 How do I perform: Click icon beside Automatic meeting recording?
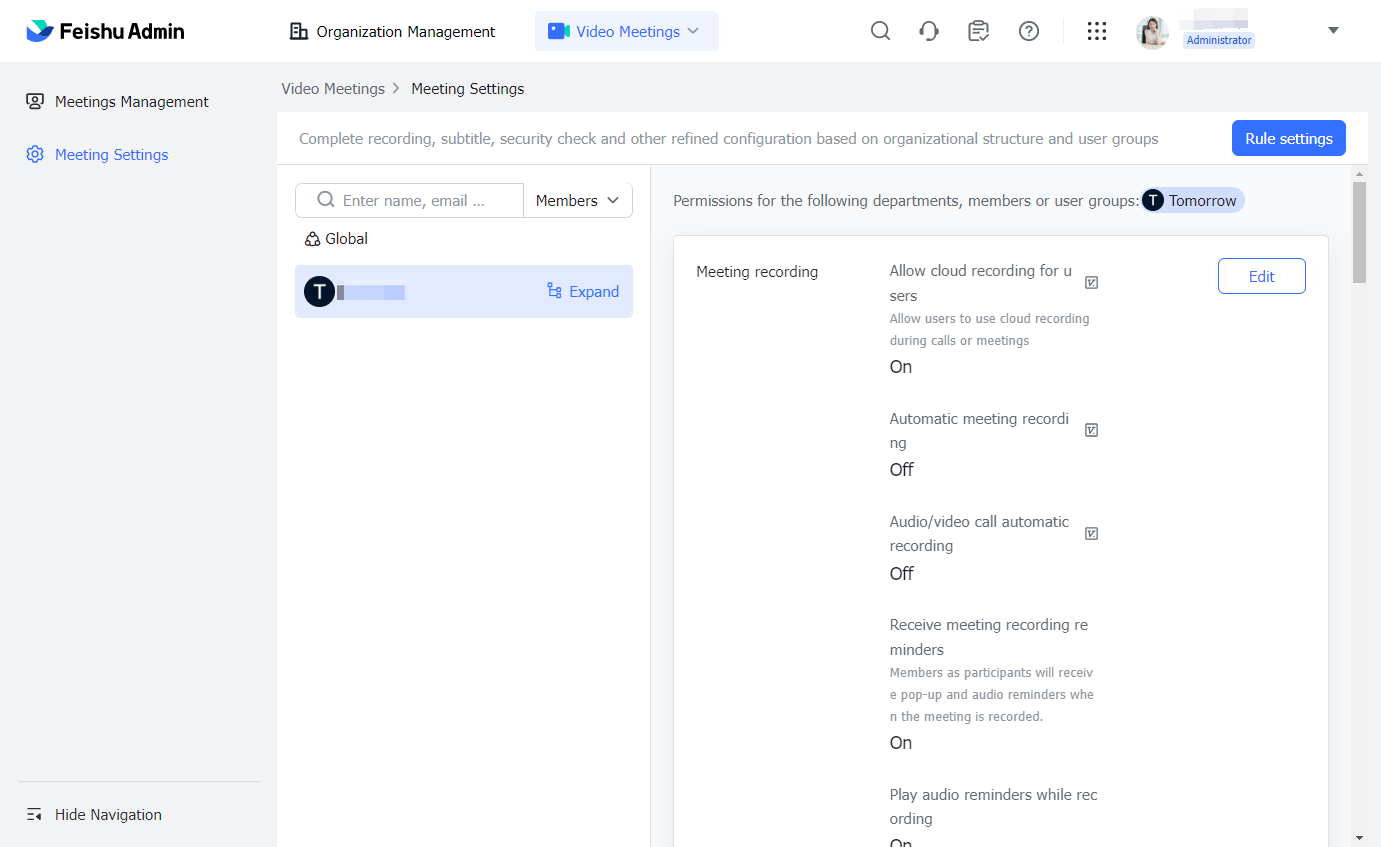[1092, 430]
